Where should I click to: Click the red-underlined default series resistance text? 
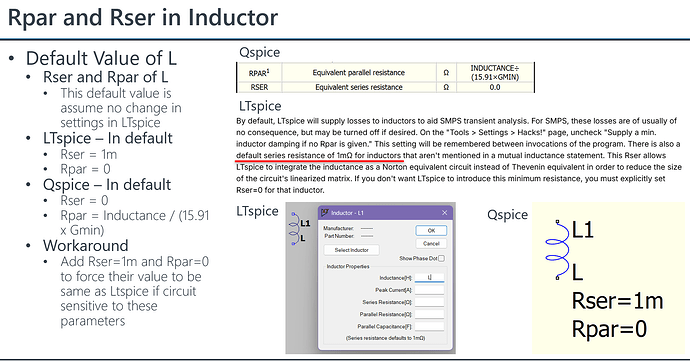[x=319, y=156]
